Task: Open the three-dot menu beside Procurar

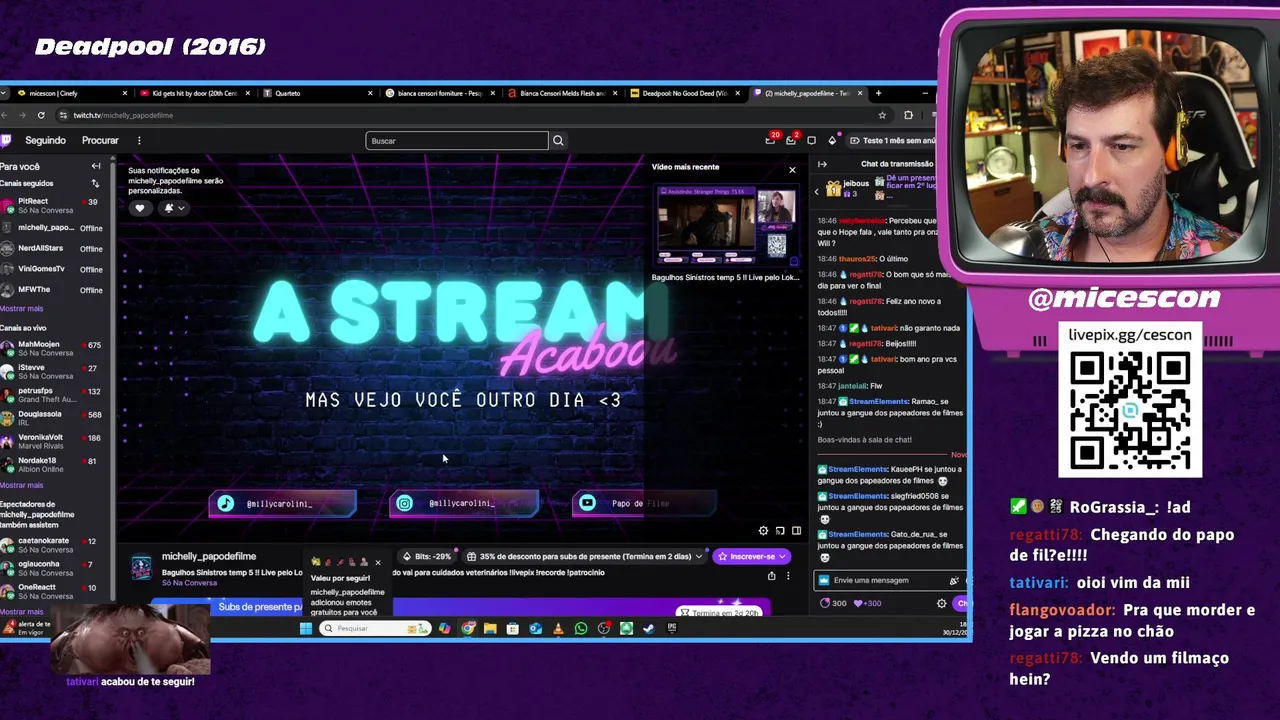Action: 139,141
